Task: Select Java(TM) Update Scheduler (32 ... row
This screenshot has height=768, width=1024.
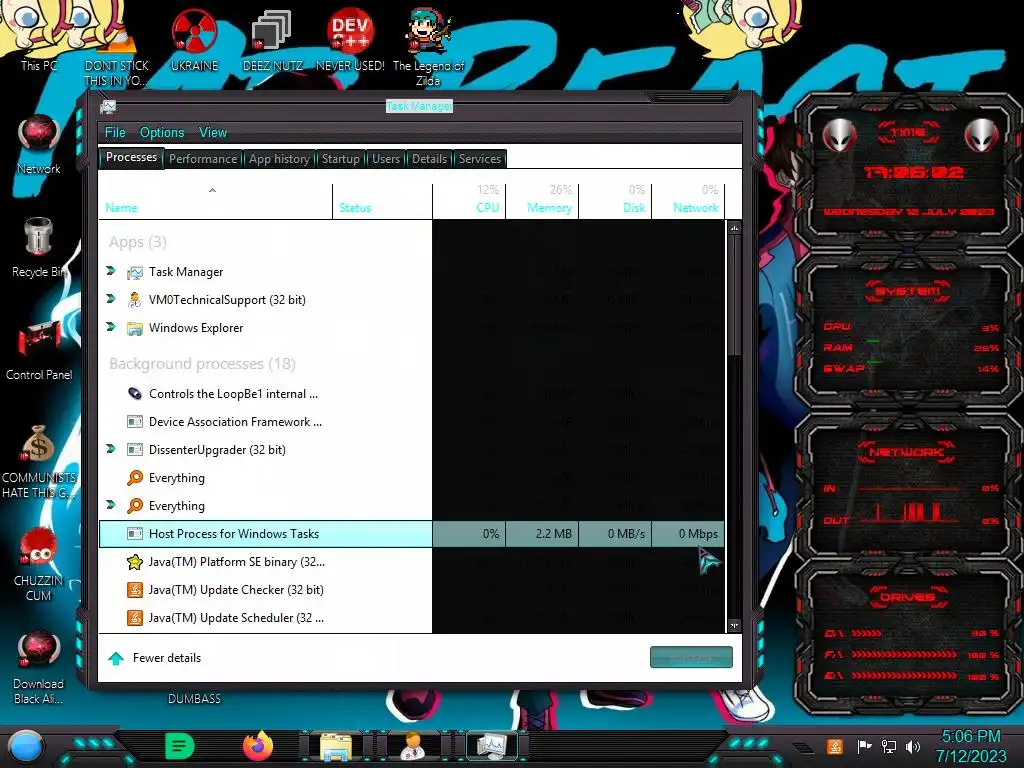Action: [411, 618]
